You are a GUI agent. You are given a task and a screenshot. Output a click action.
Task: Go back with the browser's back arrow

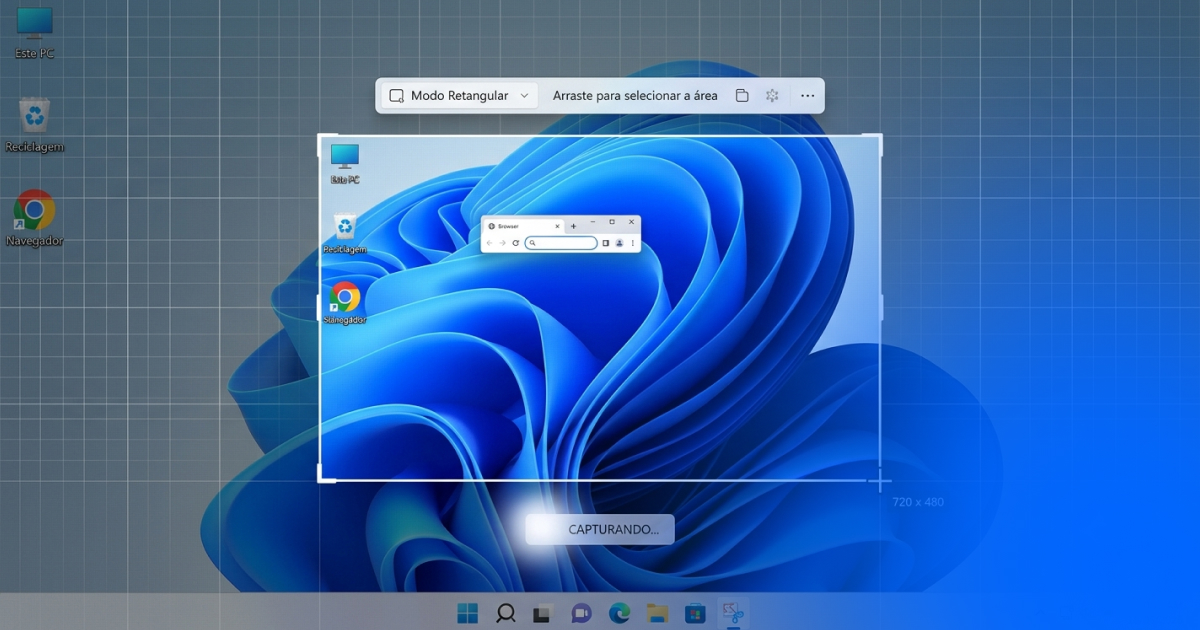tap(489, 243)
